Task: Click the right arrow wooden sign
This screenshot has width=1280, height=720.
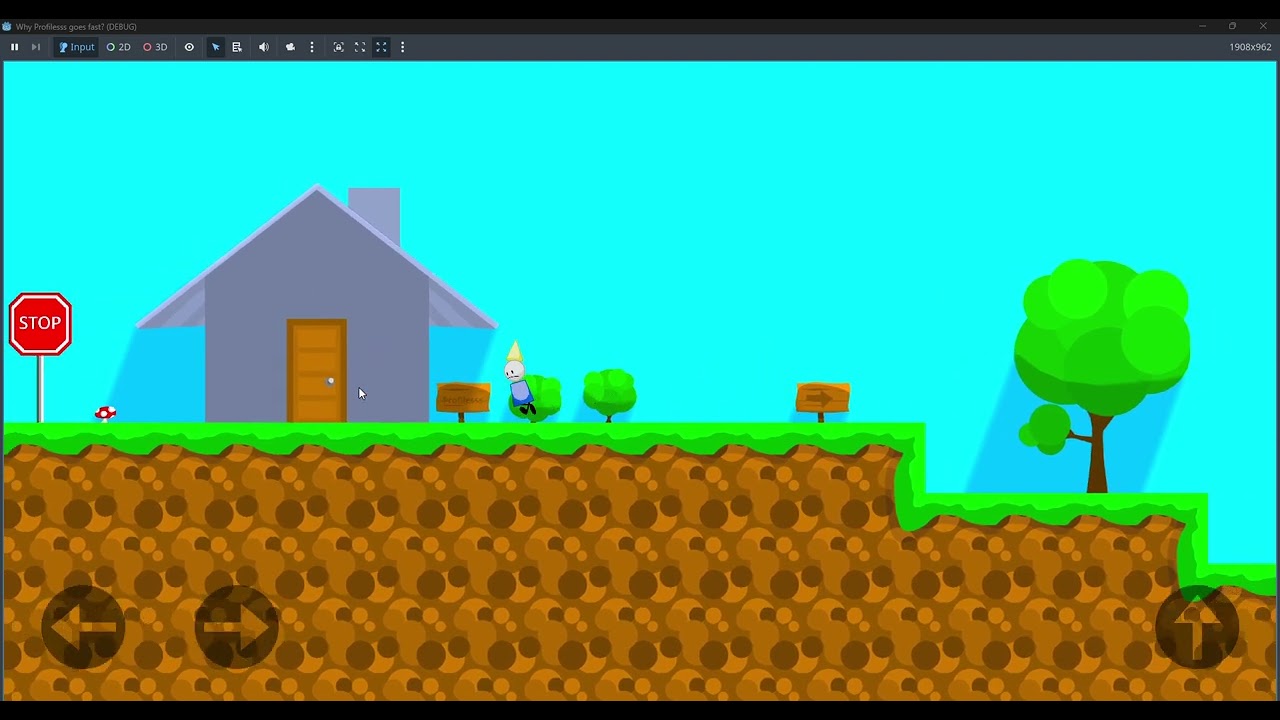Action: click(822, 399)
